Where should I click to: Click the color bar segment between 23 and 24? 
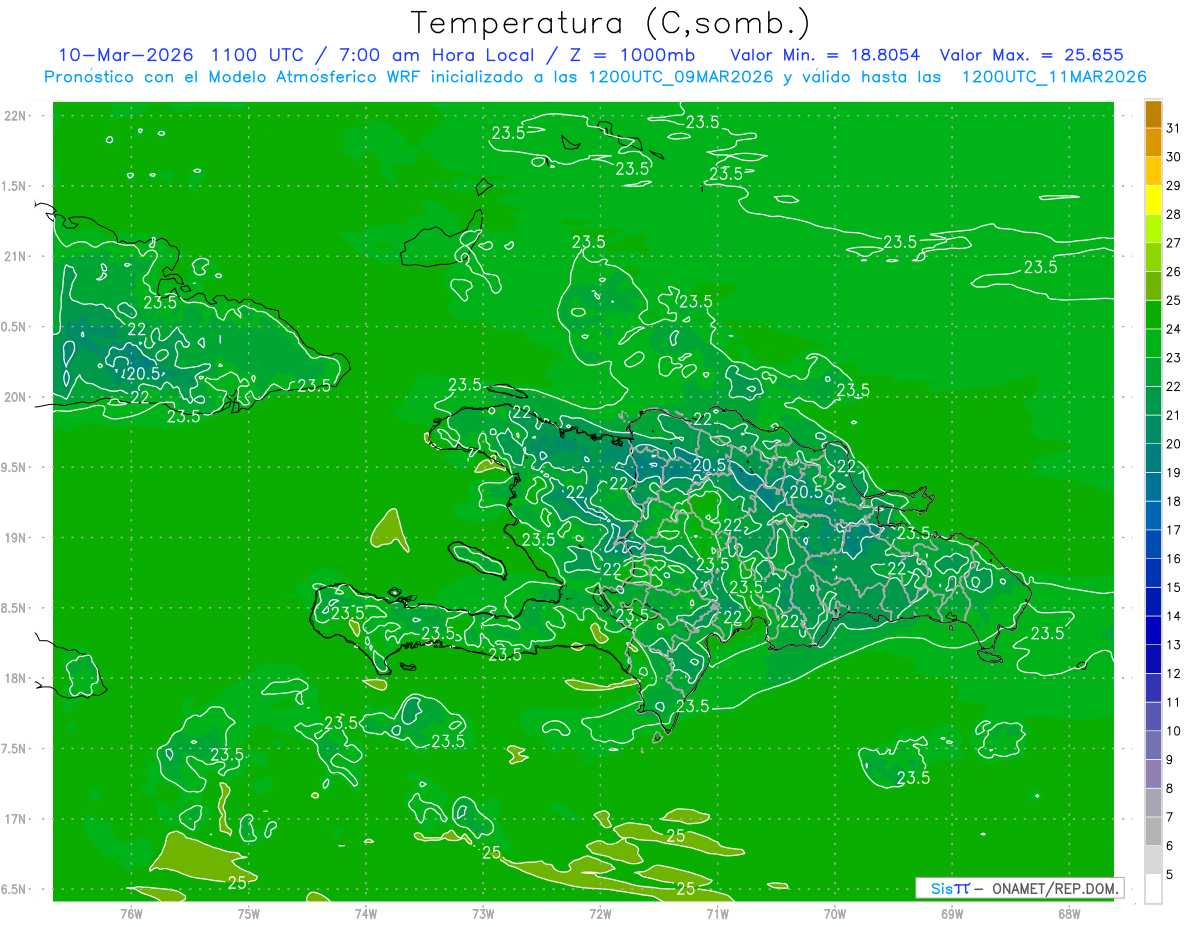coord(1153,343)
